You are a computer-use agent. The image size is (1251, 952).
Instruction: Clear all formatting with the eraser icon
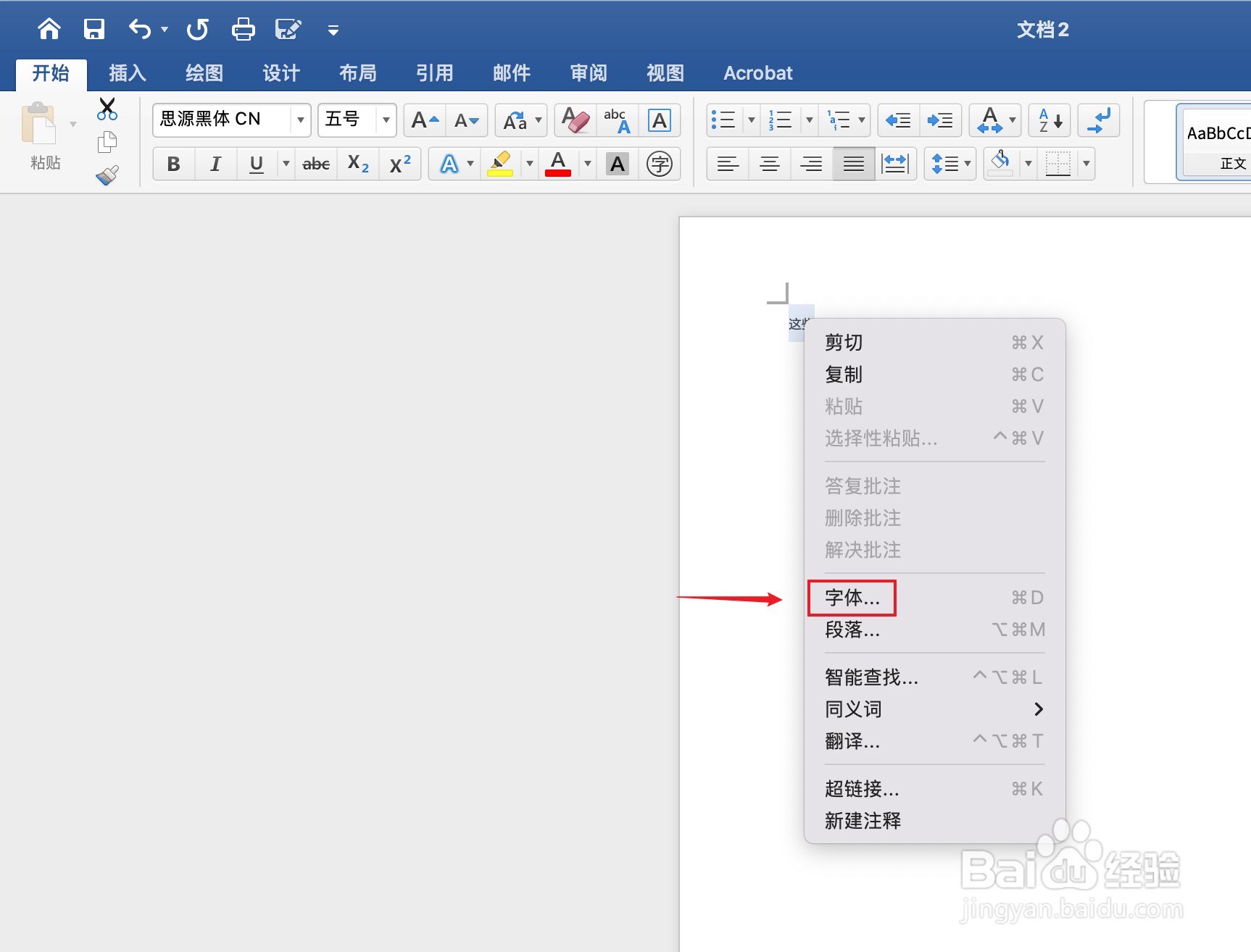click(x=575, y=120)
